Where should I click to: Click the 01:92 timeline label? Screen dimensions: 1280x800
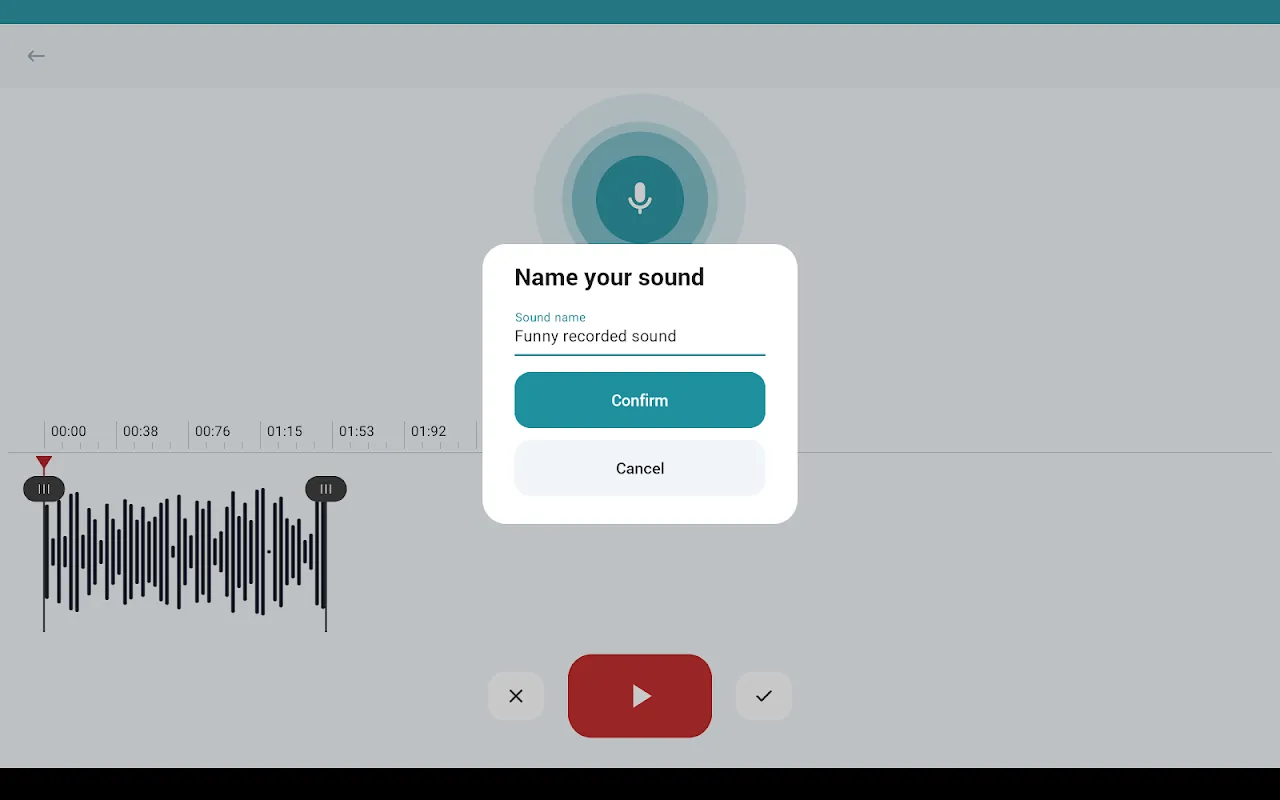coord(429,431)
